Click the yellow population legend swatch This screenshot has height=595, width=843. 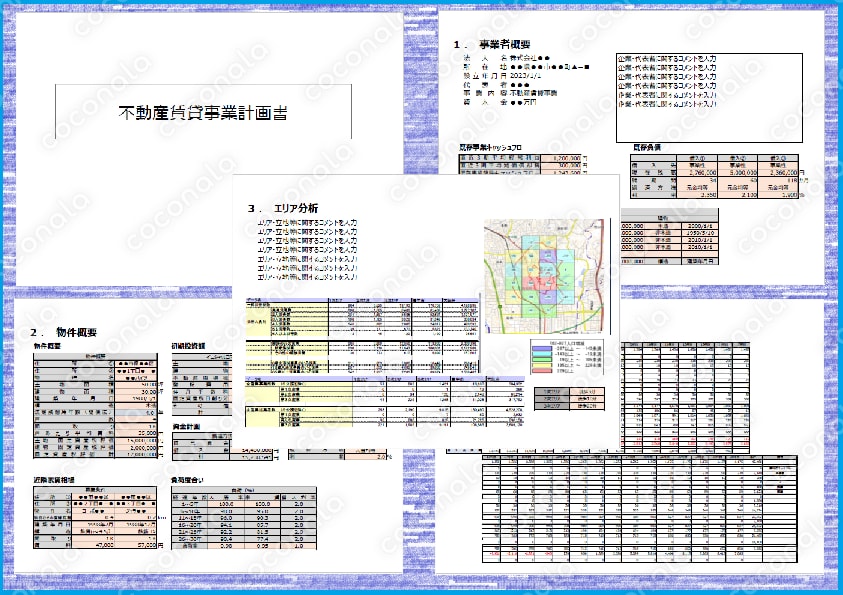542,365
